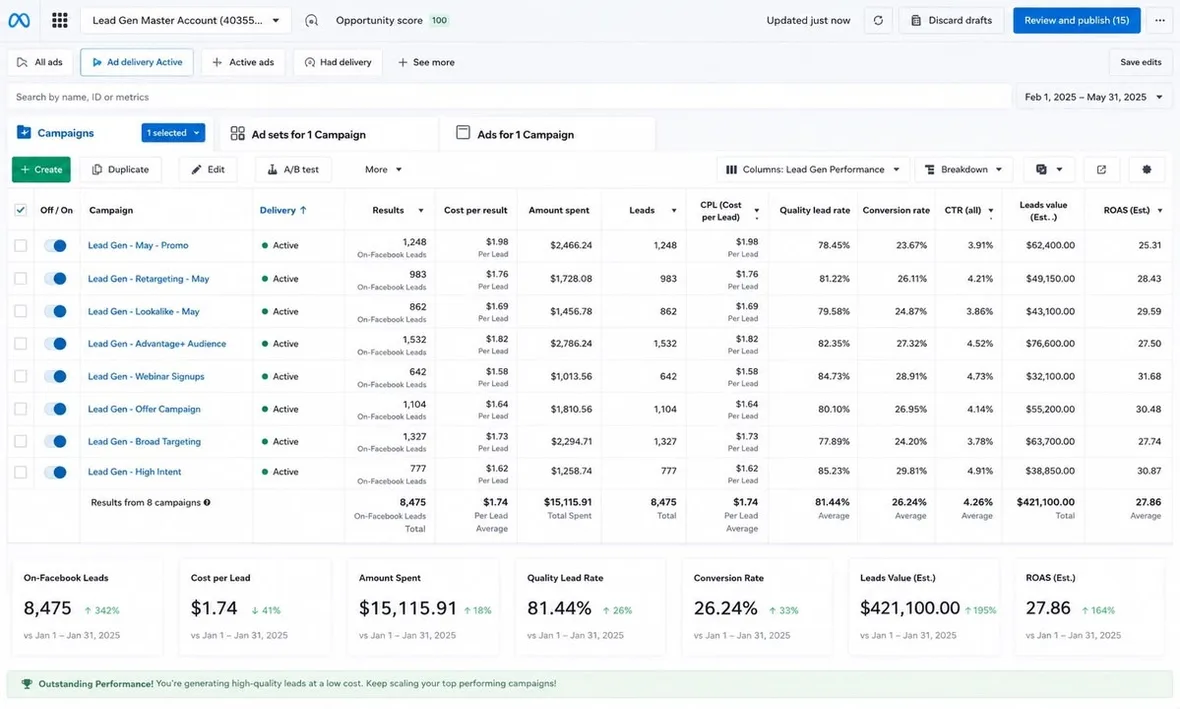The image size is (1180, 709).
Task: Click the A/B test flask button
Action: tap(293, 169)
